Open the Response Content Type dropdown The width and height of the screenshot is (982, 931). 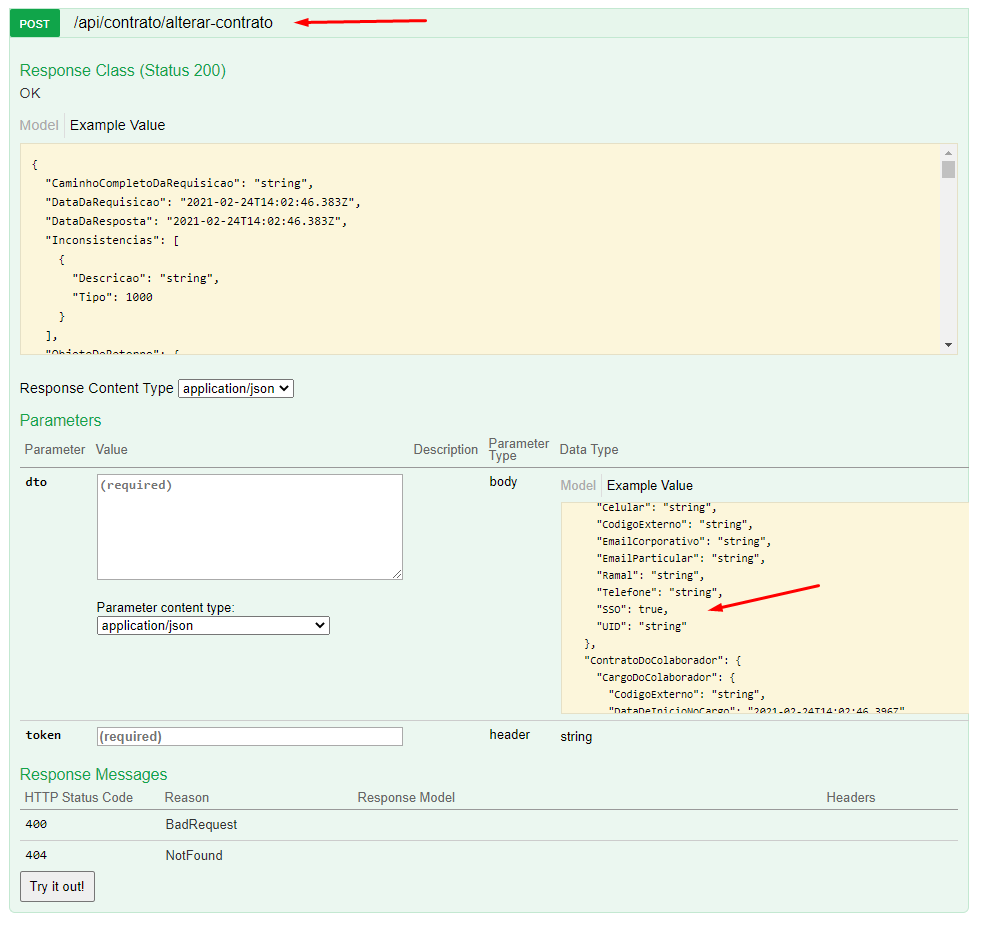pyautogui.click(x=236, y=388)
